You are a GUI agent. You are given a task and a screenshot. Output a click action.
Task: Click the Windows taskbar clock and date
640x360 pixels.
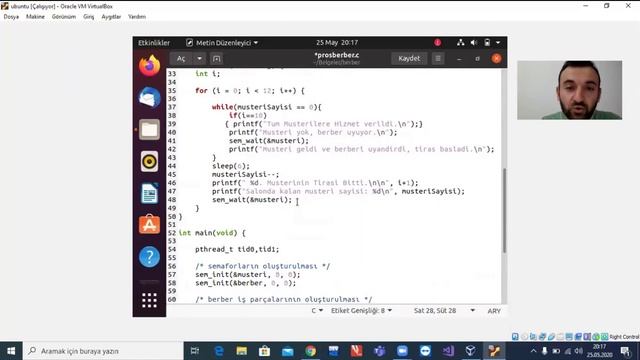tap(599, 351)
